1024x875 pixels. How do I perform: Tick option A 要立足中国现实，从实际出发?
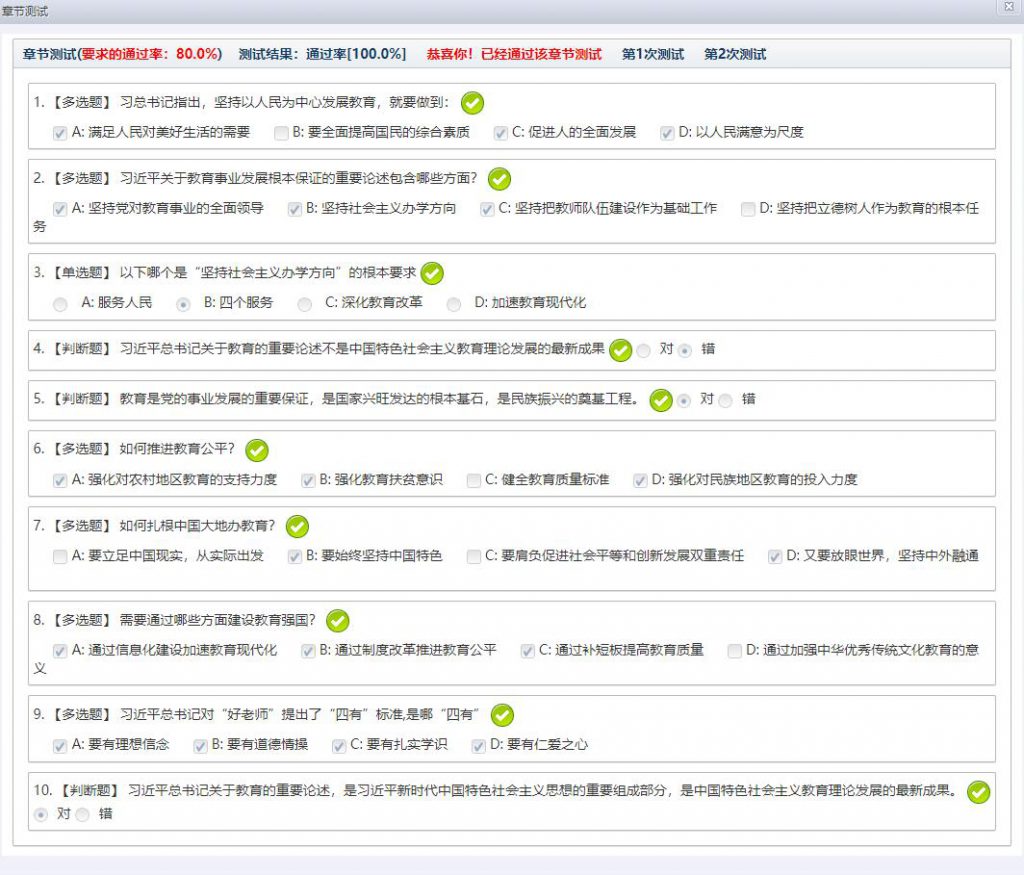point(60,556)
